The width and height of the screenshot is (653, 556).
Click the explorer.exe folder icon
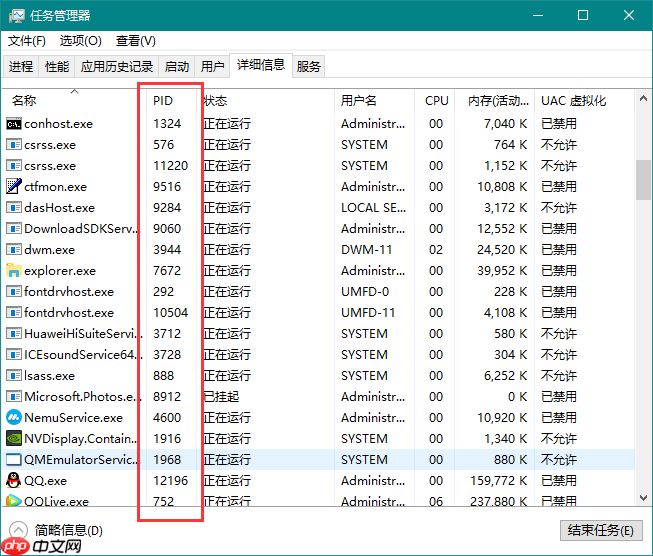pos(13,270)
